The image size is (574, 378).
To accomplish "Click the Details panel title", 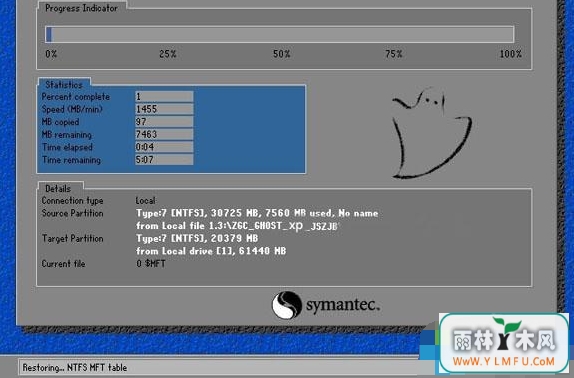I will click(x=58, y=188).
